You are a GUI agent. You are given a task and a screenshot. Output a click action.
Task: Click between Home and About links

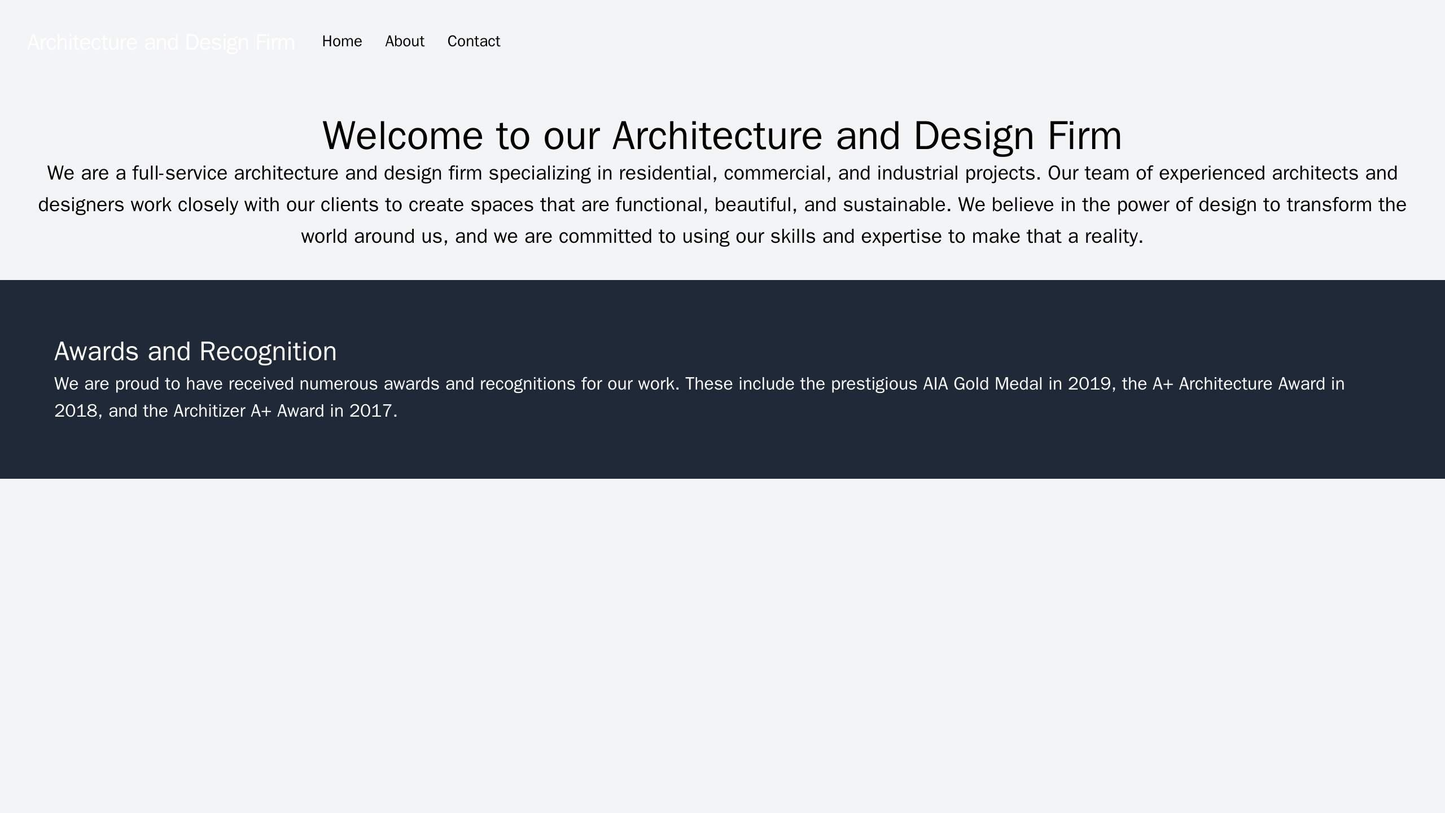375,41
